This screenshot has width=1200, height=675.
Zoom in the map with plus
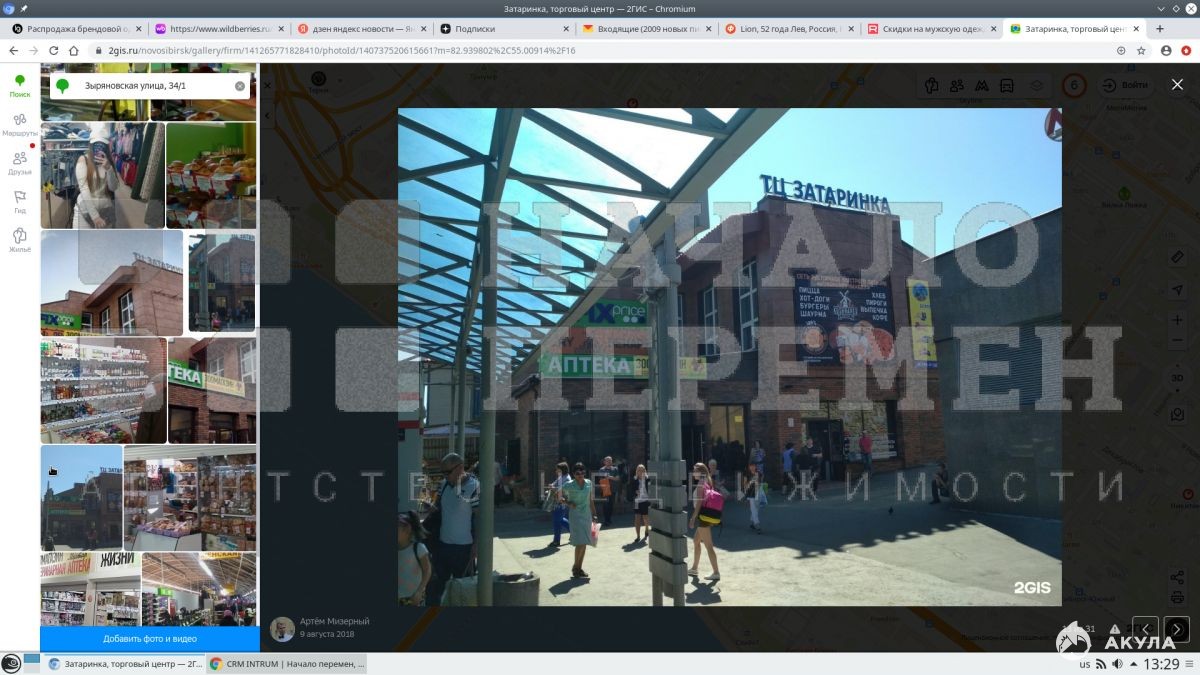[x=1177, y=320]
